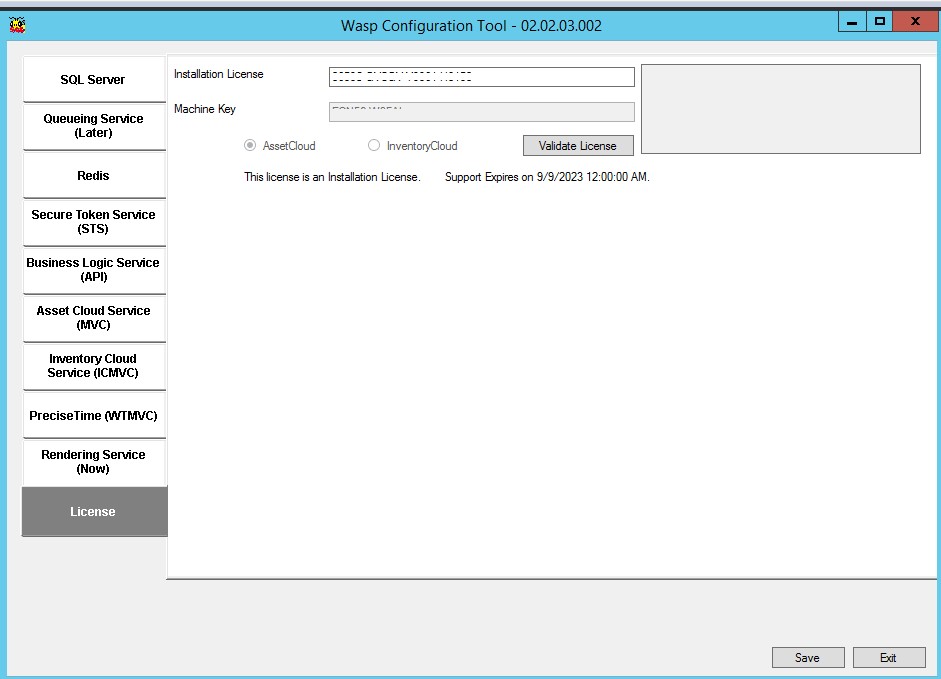This screenshot has width=941, height=679.
Task: Go to Business Logic Service (API) tab
Action: click(93, 270)
